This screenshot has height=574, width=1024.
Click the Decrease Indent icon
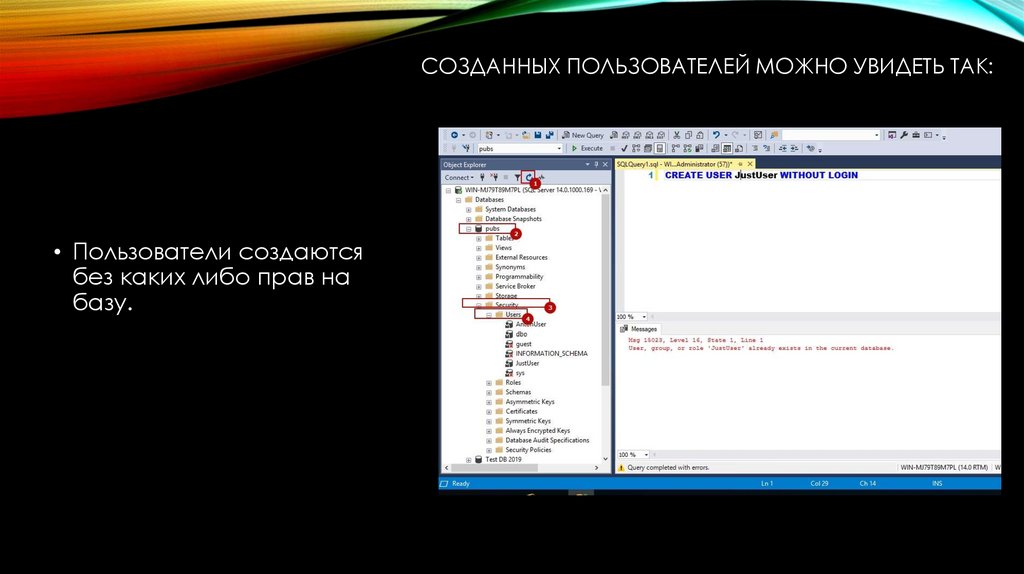[x=782, y=148]
